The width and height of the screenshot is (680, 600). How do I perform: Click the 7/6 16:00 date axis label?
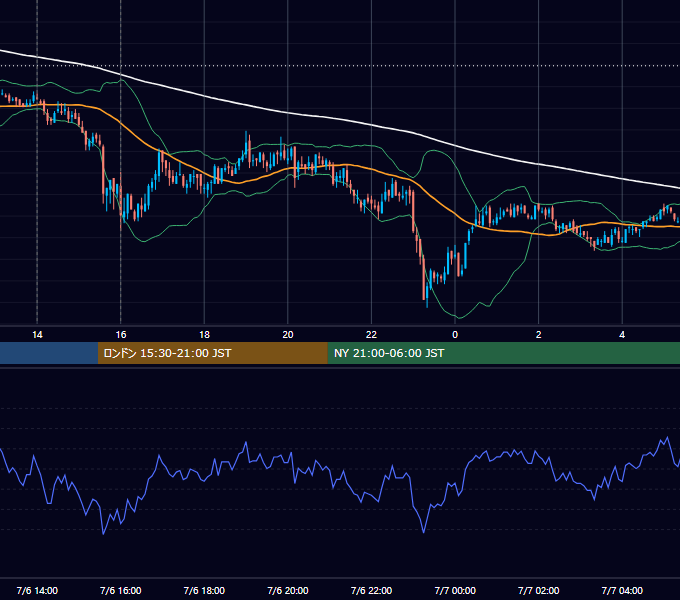click(x=121, y=590)
